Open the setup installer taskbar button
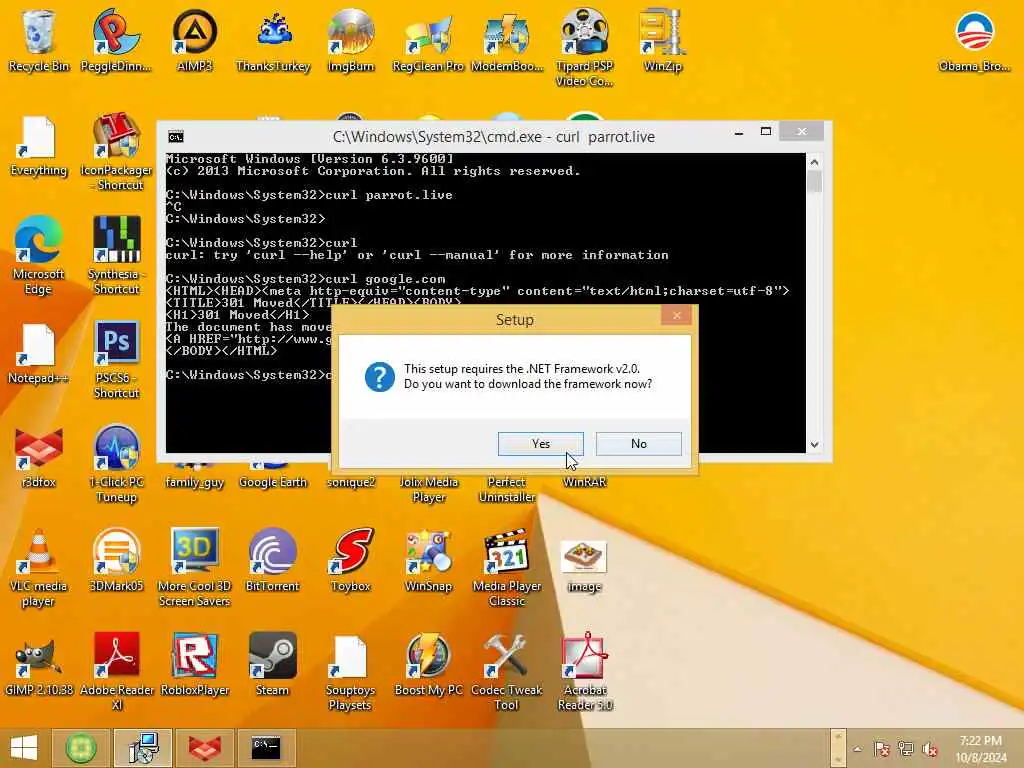Viewport: 1024px width, 768px height. tap(143, 748)
